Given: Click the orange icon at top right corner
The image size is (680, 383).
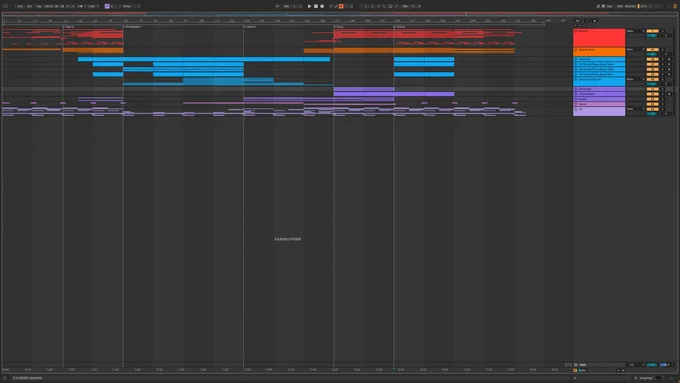Looking at the screenshot, I should (675, 6).
